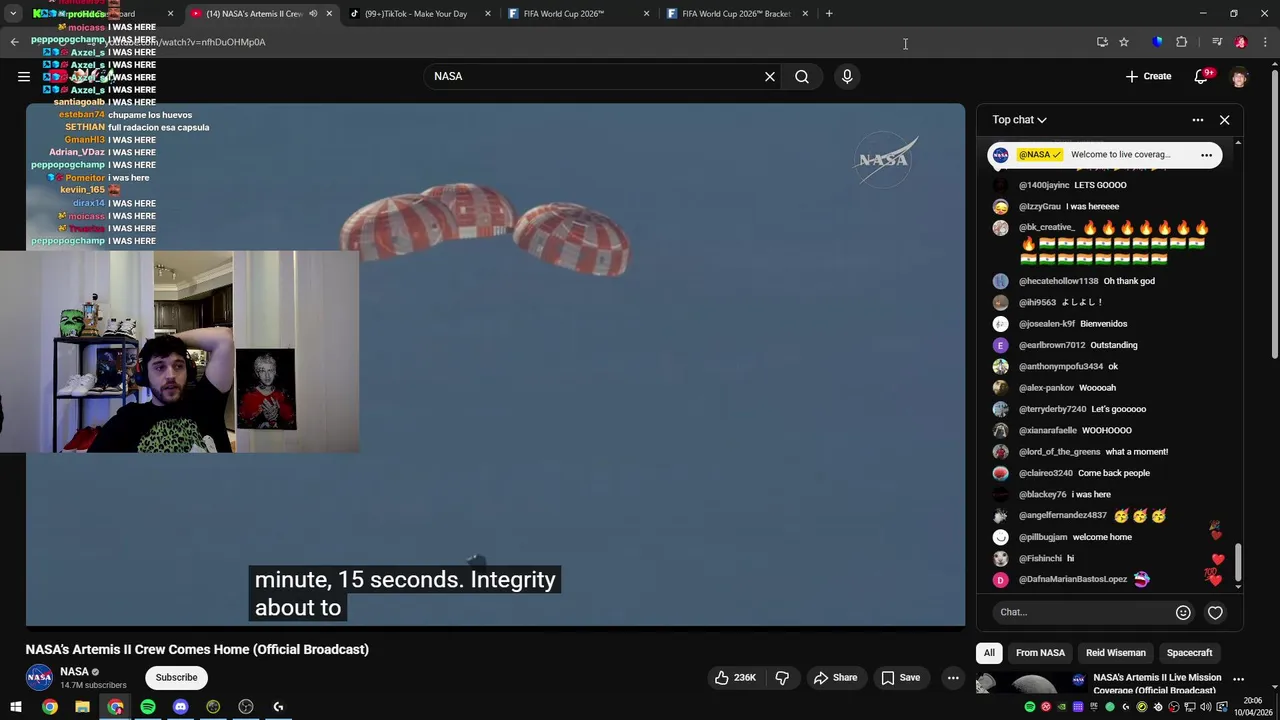Open Windows Start menu
The height and width of the screenshot is (720, 1280).
pyautogui.click(x=16, y=707)
